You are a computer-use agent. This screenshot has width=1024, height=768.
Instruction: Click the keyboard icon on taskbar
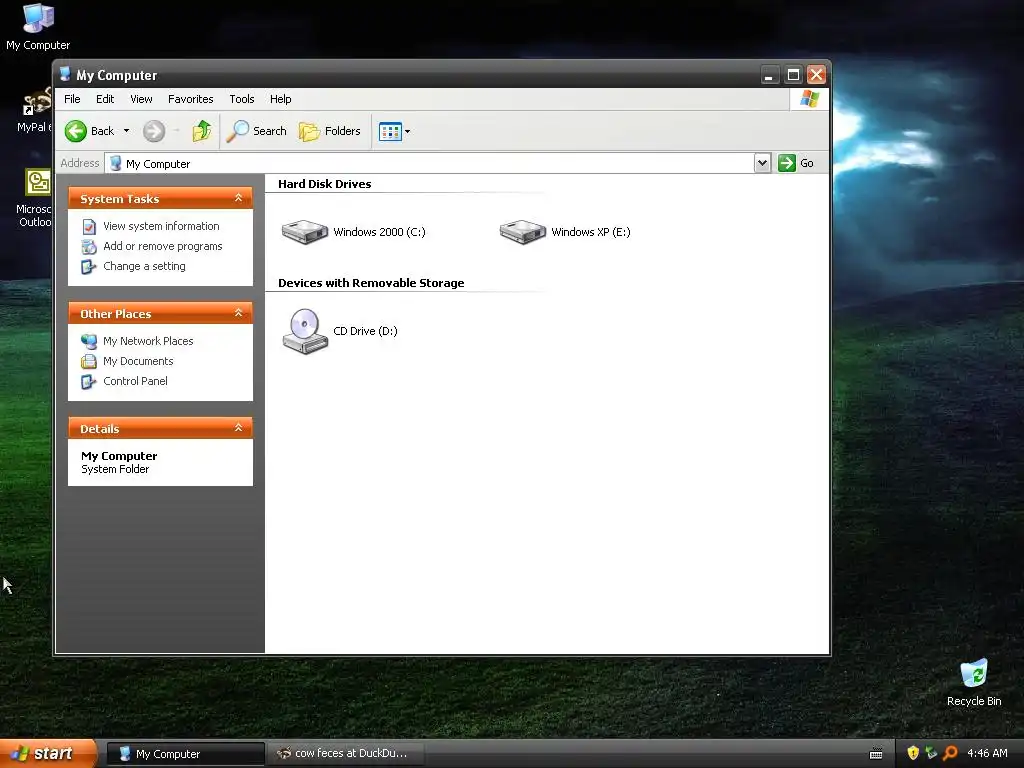(x=876, y=754)
